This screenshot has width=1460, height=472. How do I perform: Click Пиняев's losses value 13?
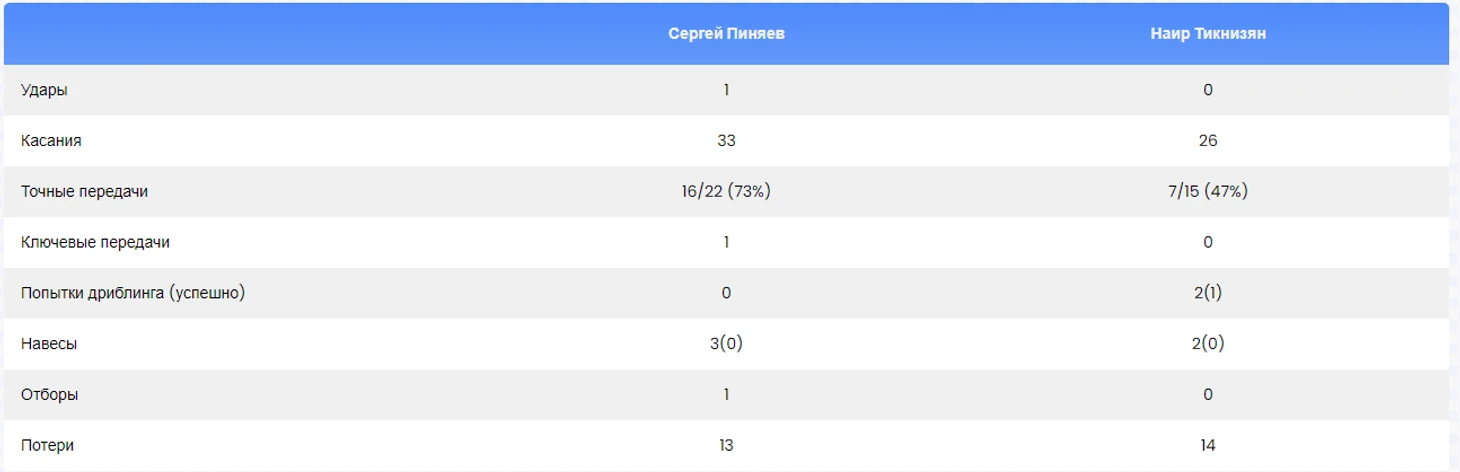(726, 446)
